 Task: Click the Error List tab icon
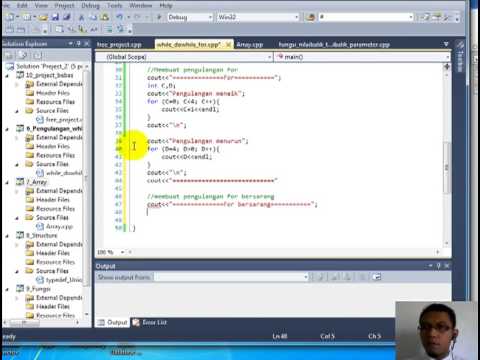click(136, 322)
